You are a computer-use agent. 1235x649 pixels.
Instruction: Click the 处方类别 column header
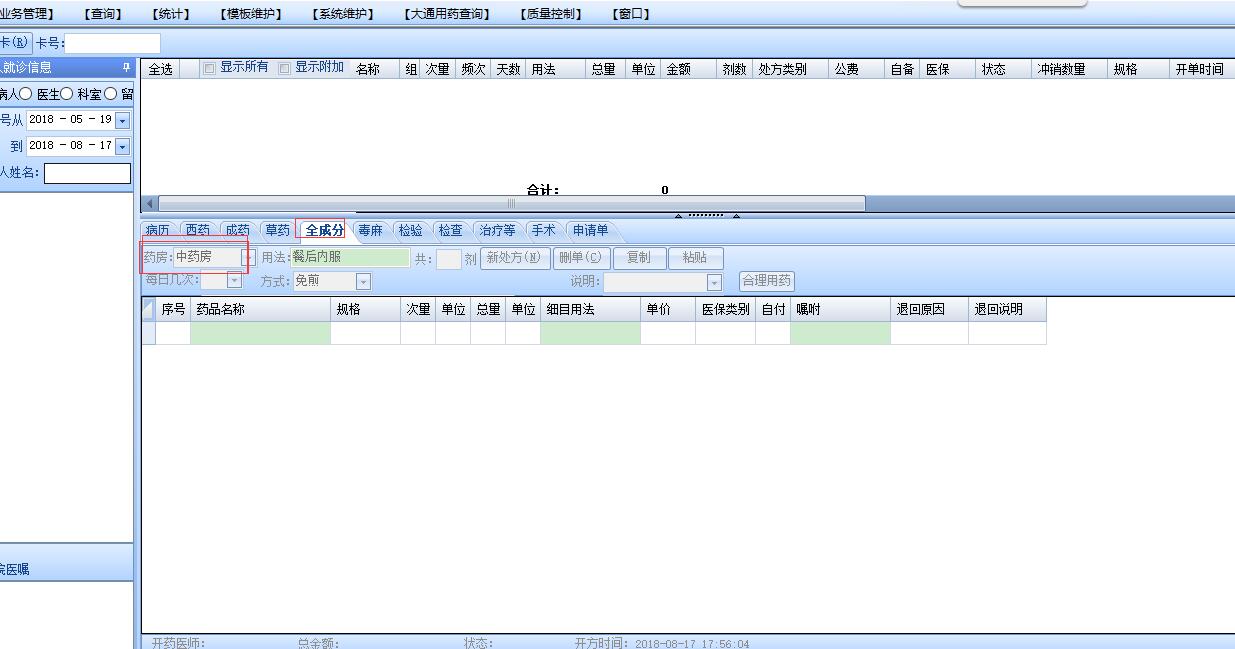click(x=790, y=69)
